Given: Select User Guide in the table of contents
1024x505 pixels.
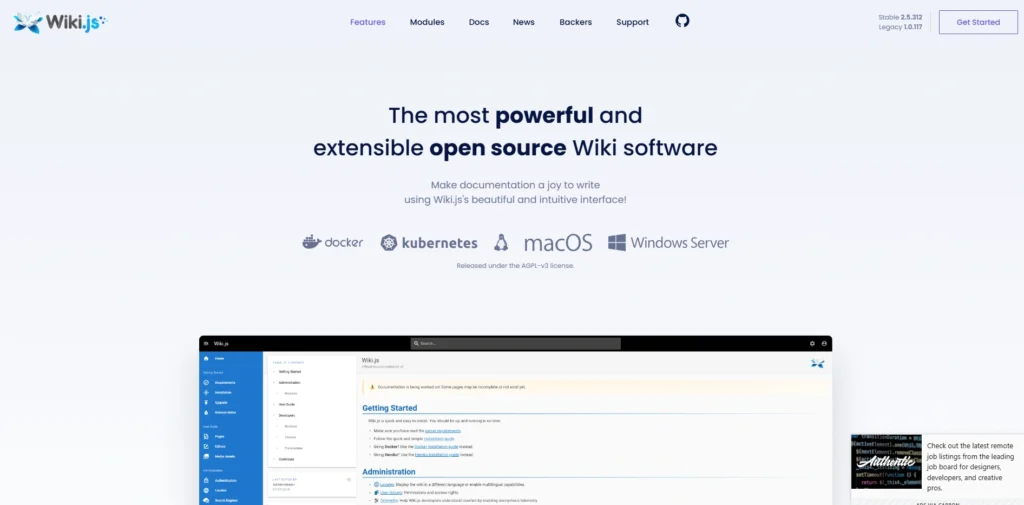Looking at the screenshot, I should [x=287, y=404].
